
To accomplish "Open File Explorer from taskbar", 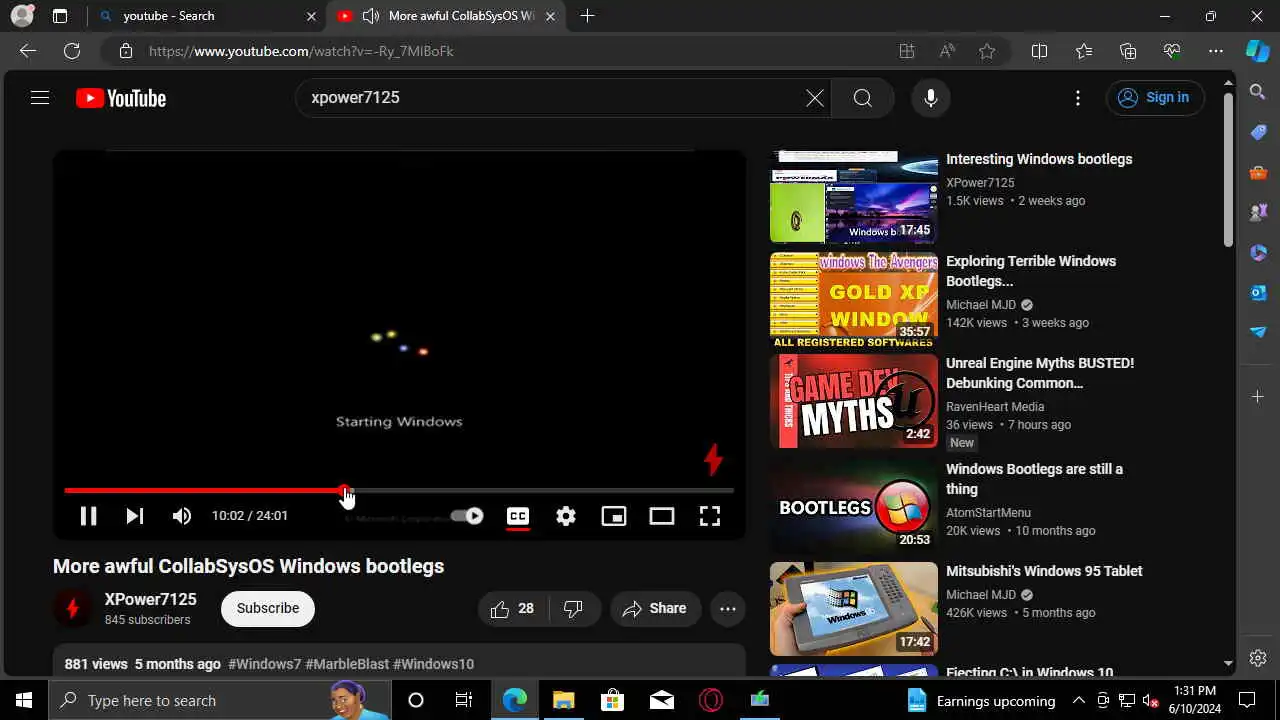I will 563,700.
